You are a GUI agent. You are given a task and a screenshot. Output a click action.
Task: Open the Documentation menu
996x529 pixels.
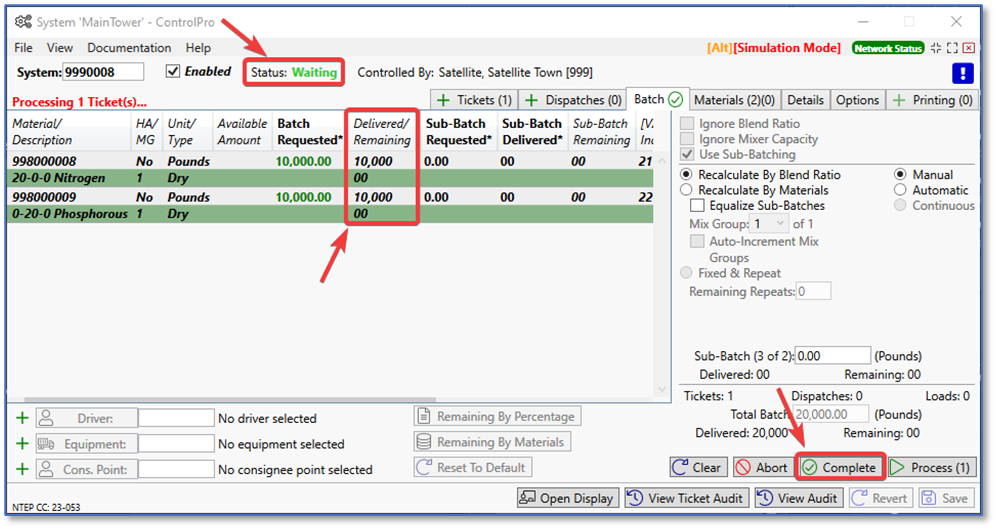129,48
